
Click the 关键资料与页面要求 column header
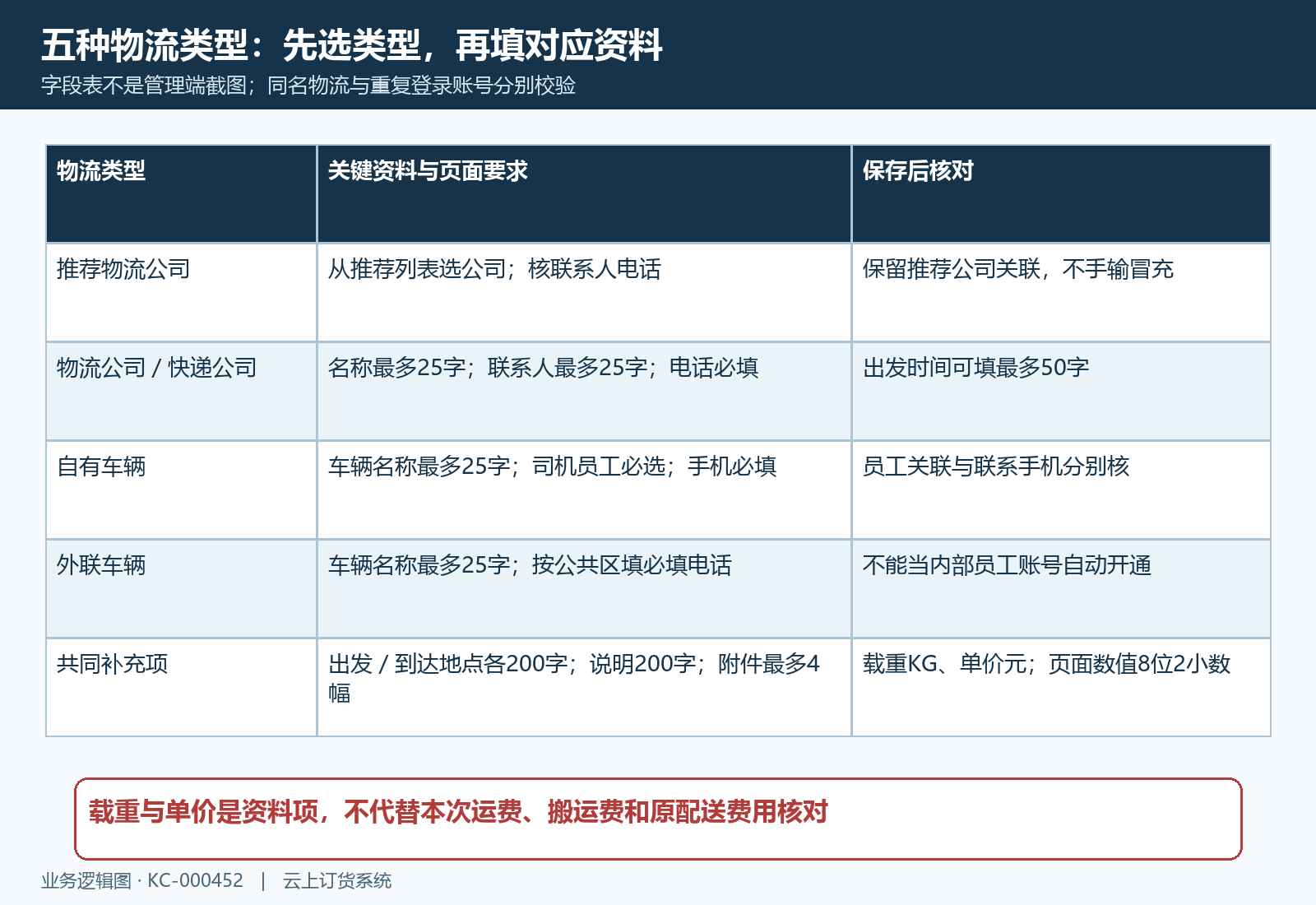tap(584, 194)
